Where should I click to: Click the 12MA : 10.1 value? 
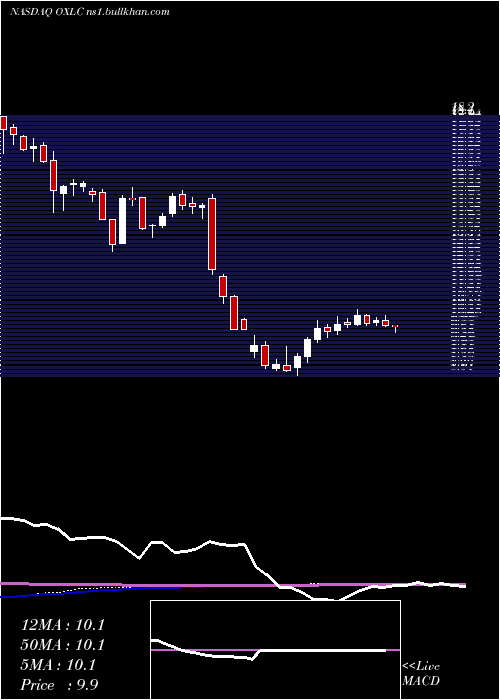(x=62, y=625)
